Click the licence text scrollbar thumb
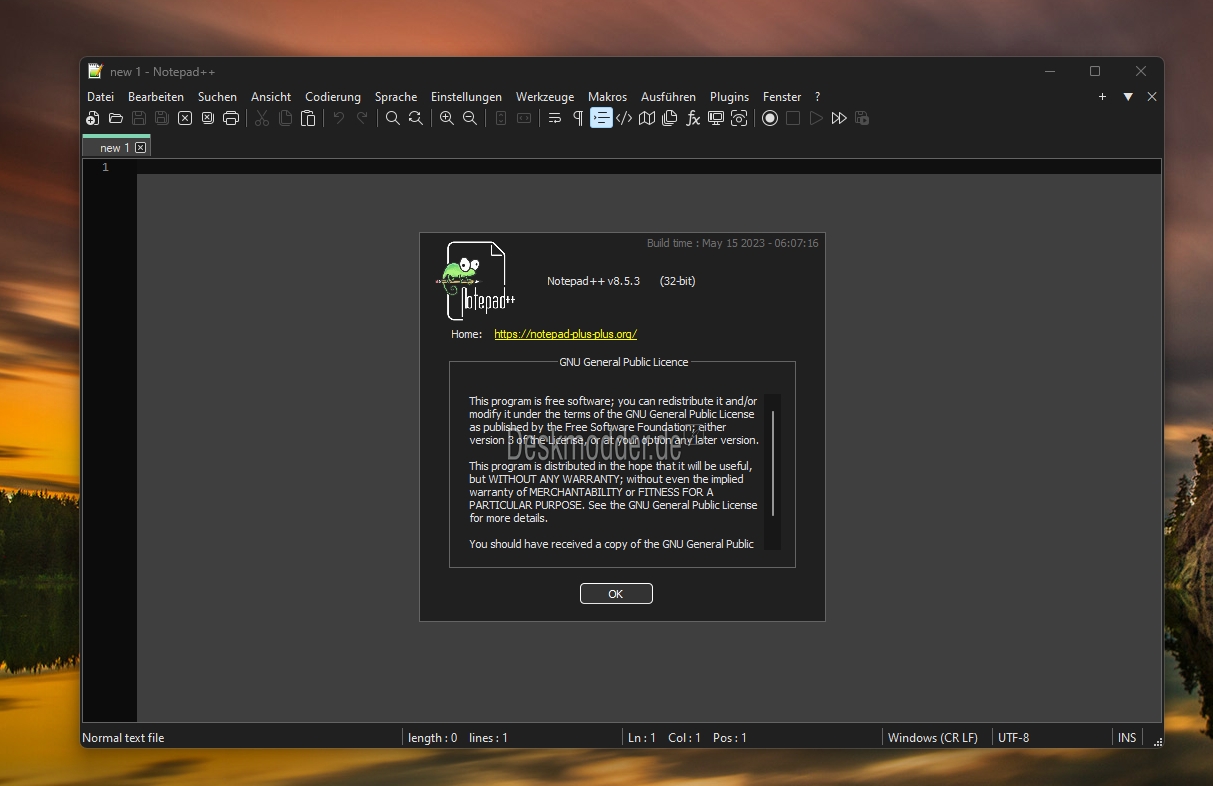The width and height of the screenshot is (1213, 786). [773, 463]
